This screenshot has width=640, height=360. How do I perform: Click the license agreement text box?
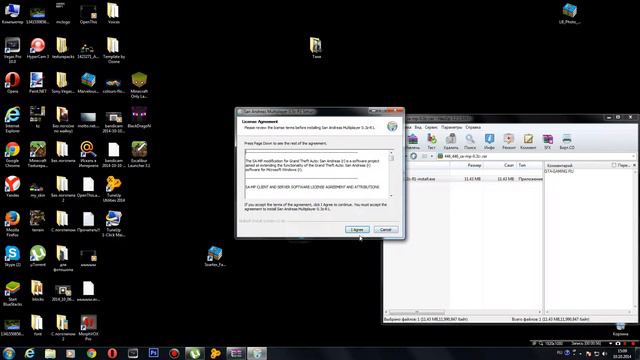(x=317, y=174)
